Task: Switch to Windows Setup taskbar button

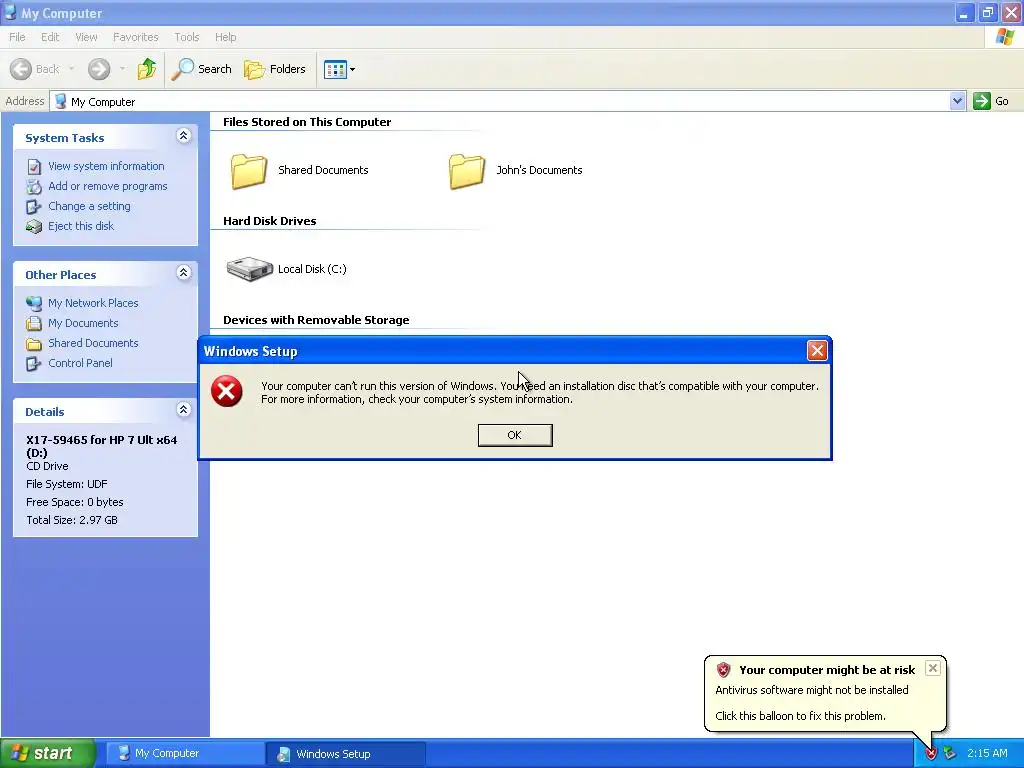Action: pos(346,754)
